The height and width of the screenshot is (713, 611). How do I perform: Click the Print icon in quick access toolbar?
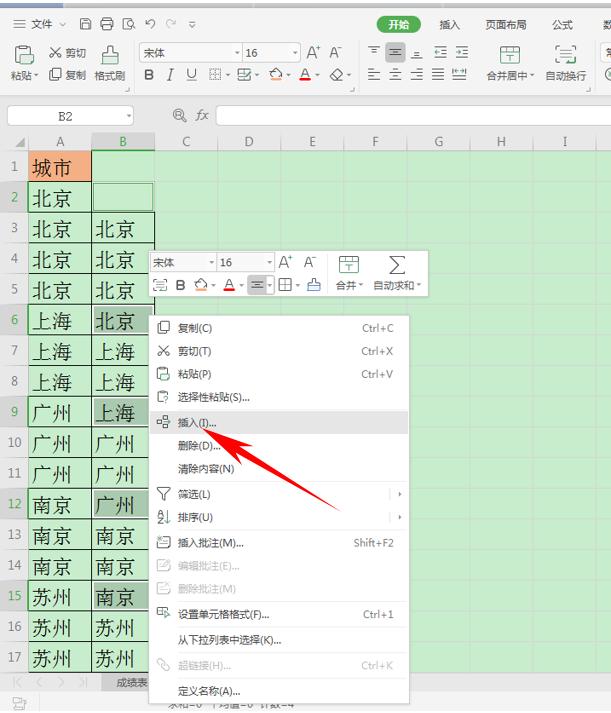click(106, 24)
